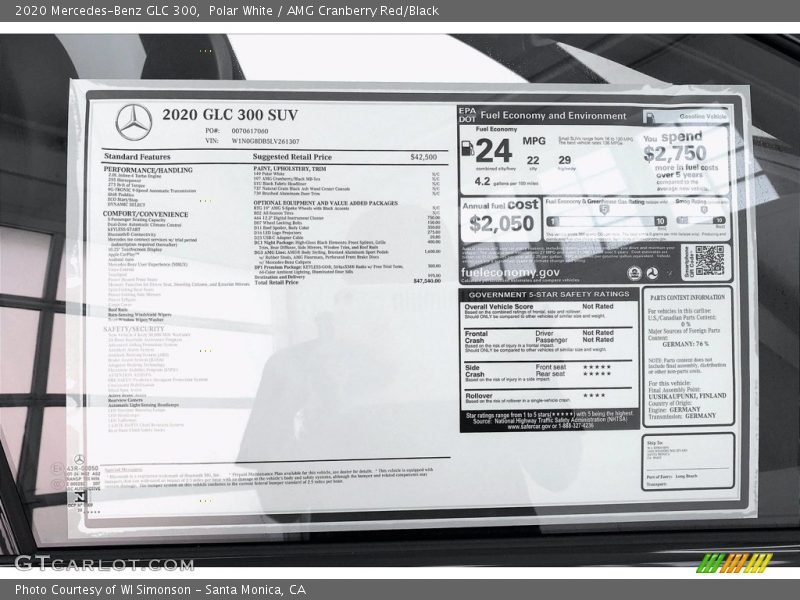
Task: Click the 'GERMANY: 76 %' parts content line
Action: click(685, 344)
